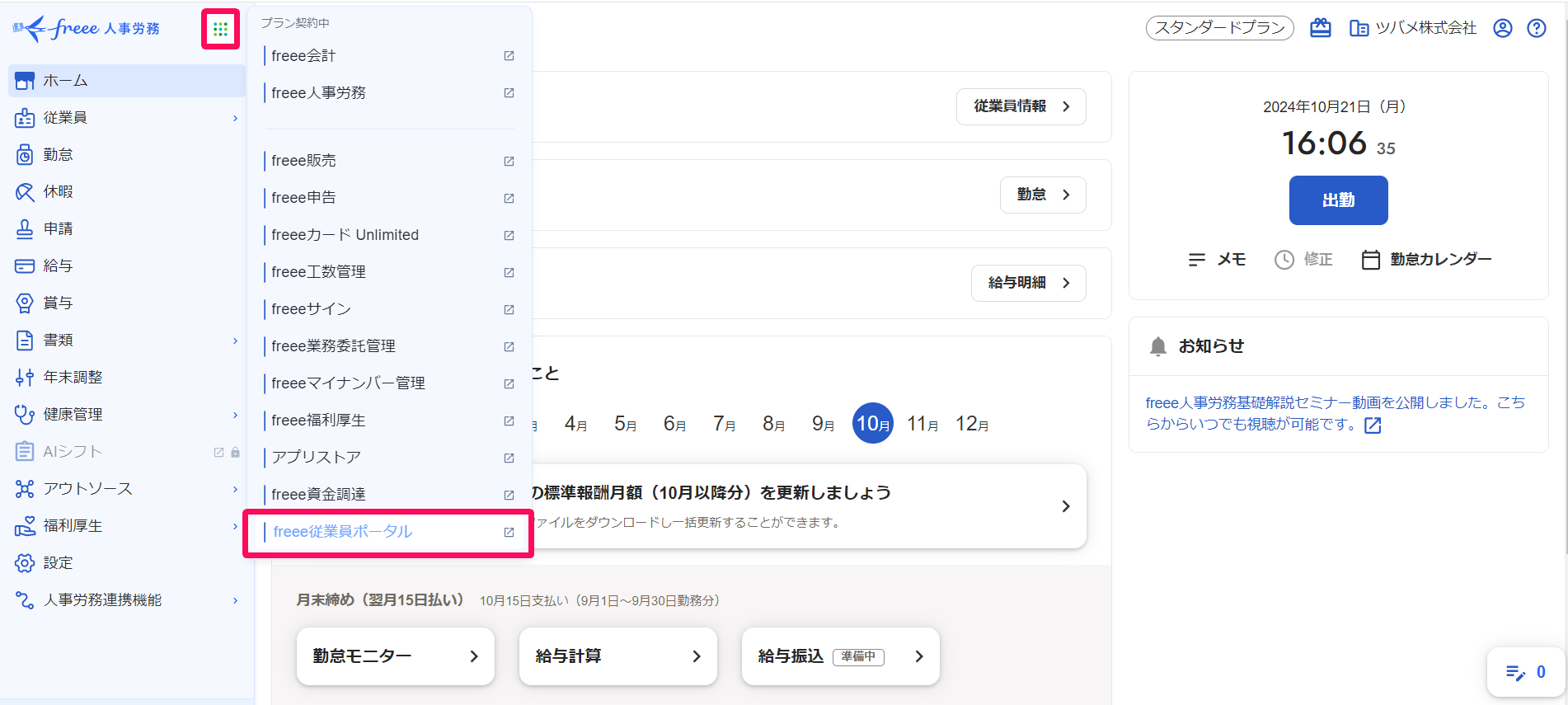Open the 給与計算 card
This screenshot has height=705, width=1568.
618,656
